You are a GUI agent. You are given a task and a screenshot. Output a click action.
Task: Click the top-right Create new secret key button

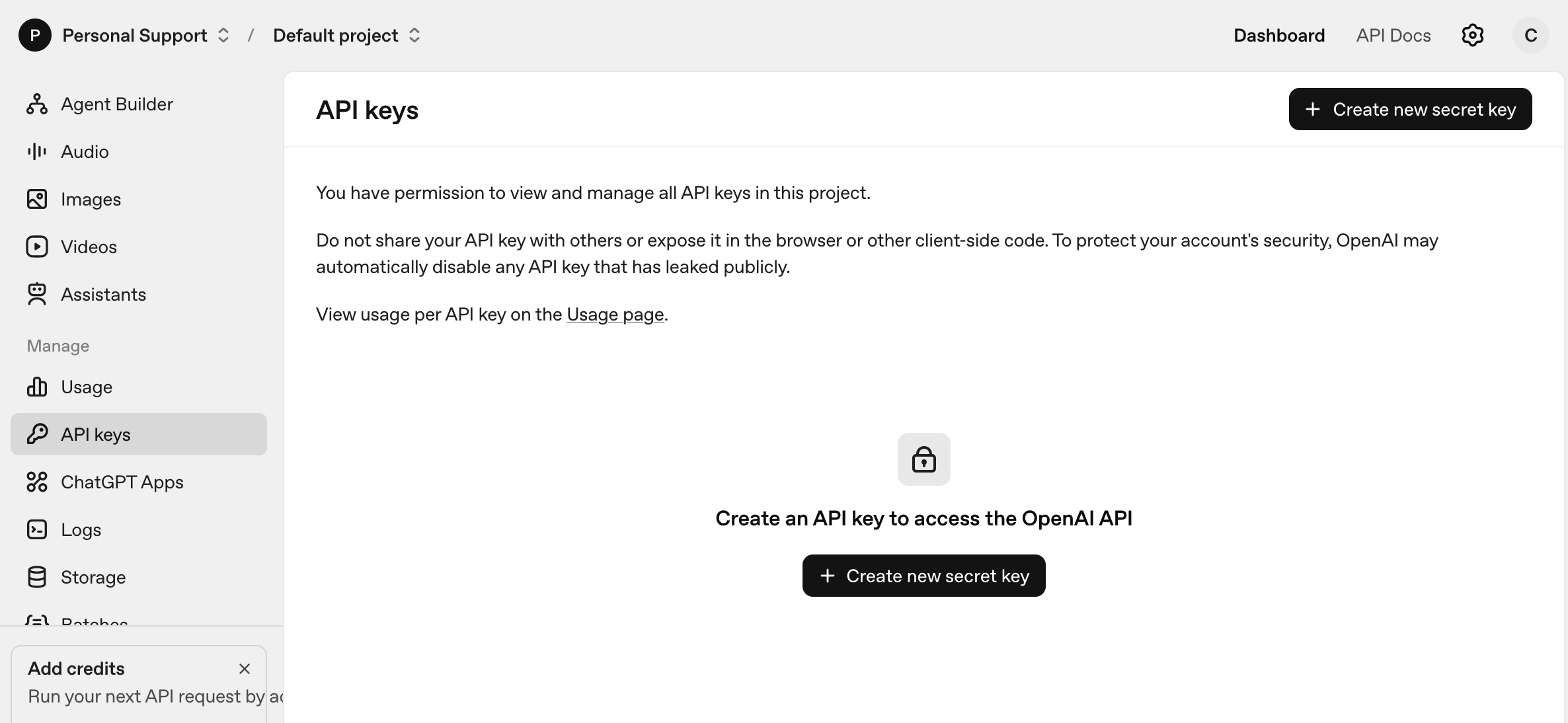(1410, 109)
